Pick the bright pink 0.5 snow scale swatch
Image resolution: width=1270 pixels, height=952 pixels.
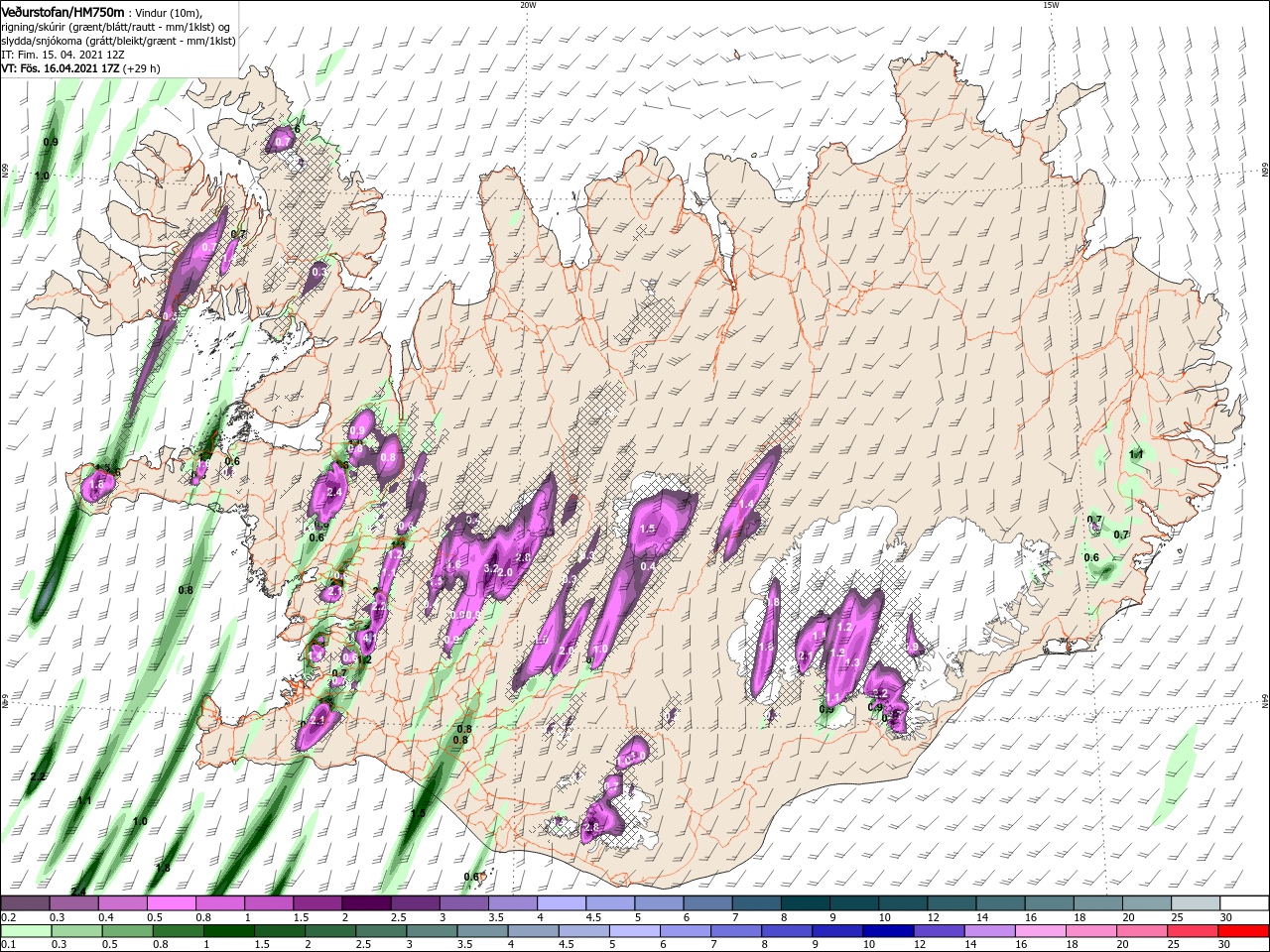(x=172, y=903)
